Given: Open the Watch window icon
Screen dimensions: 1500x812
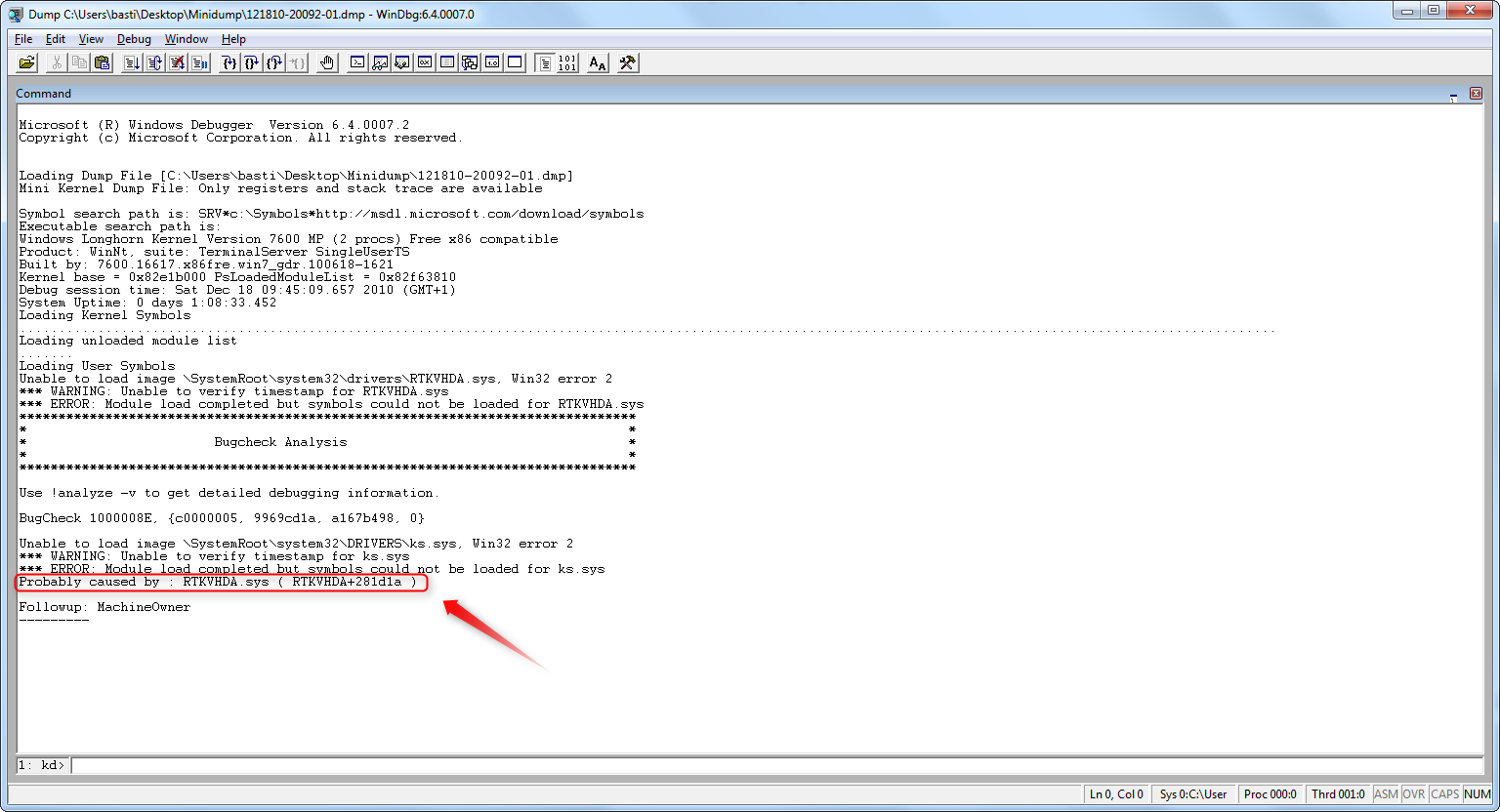Looking at the screenshot, I should click(x=380, y=62).
